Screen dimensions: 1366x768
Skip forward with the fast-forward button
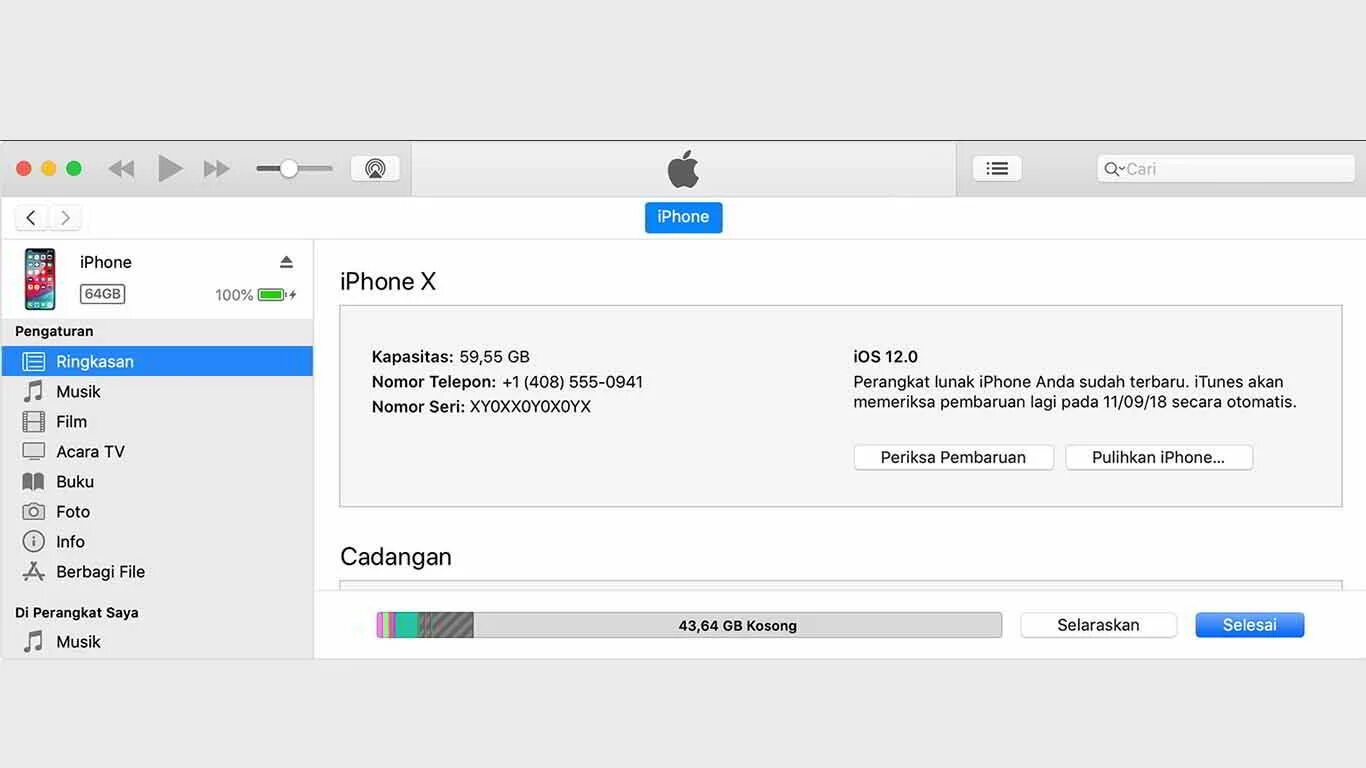(x=217, y=169)
